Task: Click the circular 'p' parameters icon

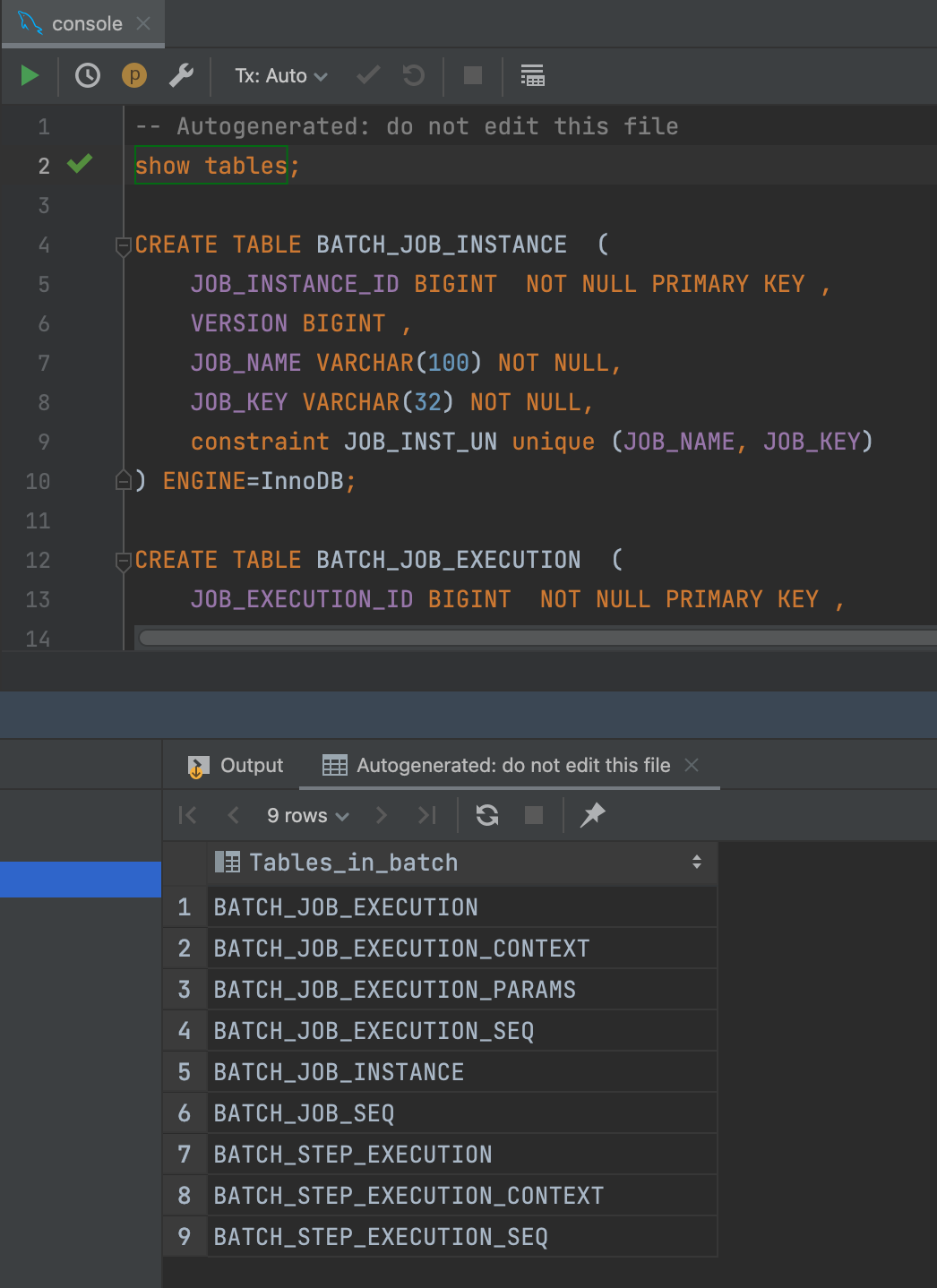Action: (x=134, y=75)
